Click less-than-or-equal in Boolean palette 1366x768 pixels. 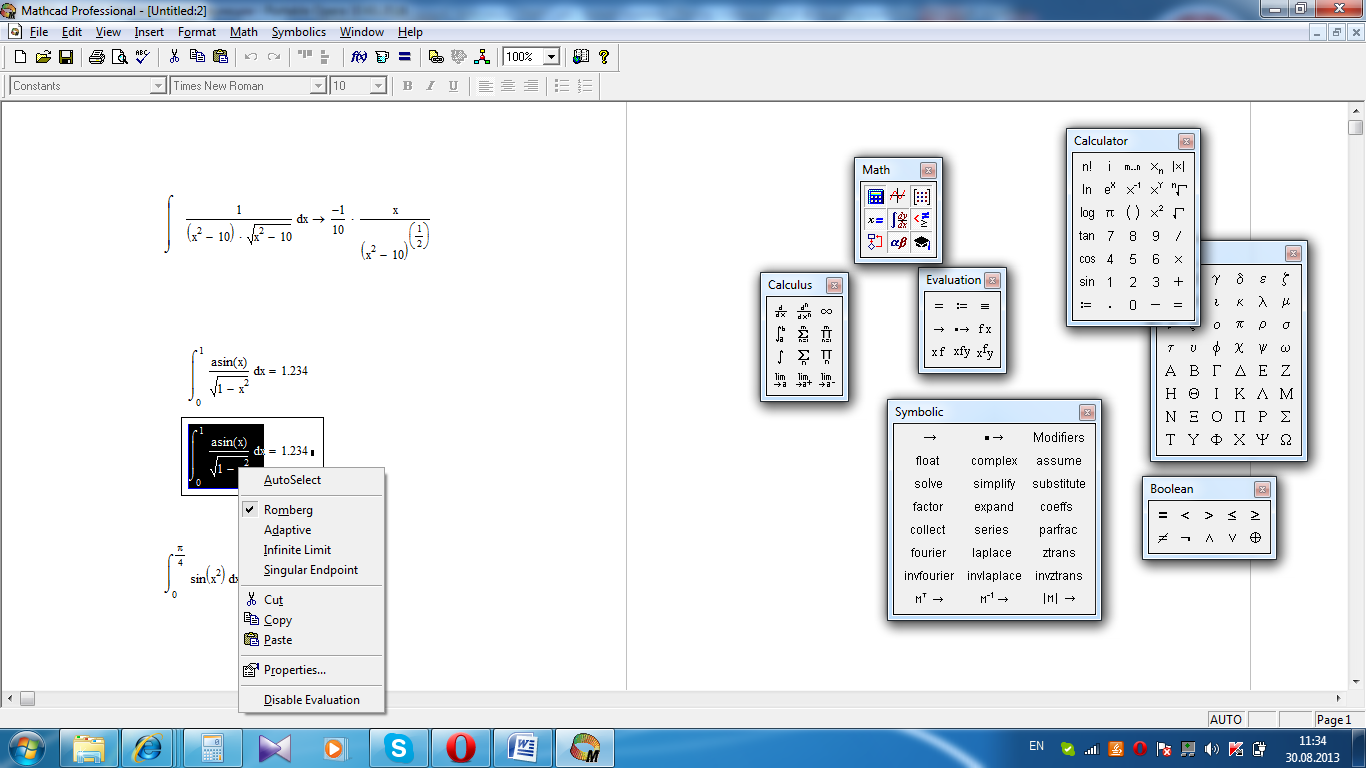point(1232,516)
